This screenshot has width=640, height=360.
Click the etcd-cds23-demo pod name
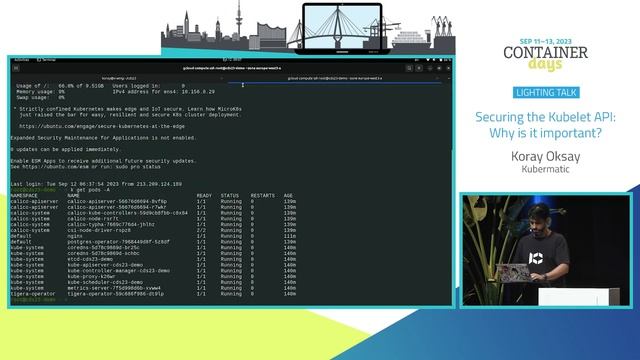[x=90, y=259]
